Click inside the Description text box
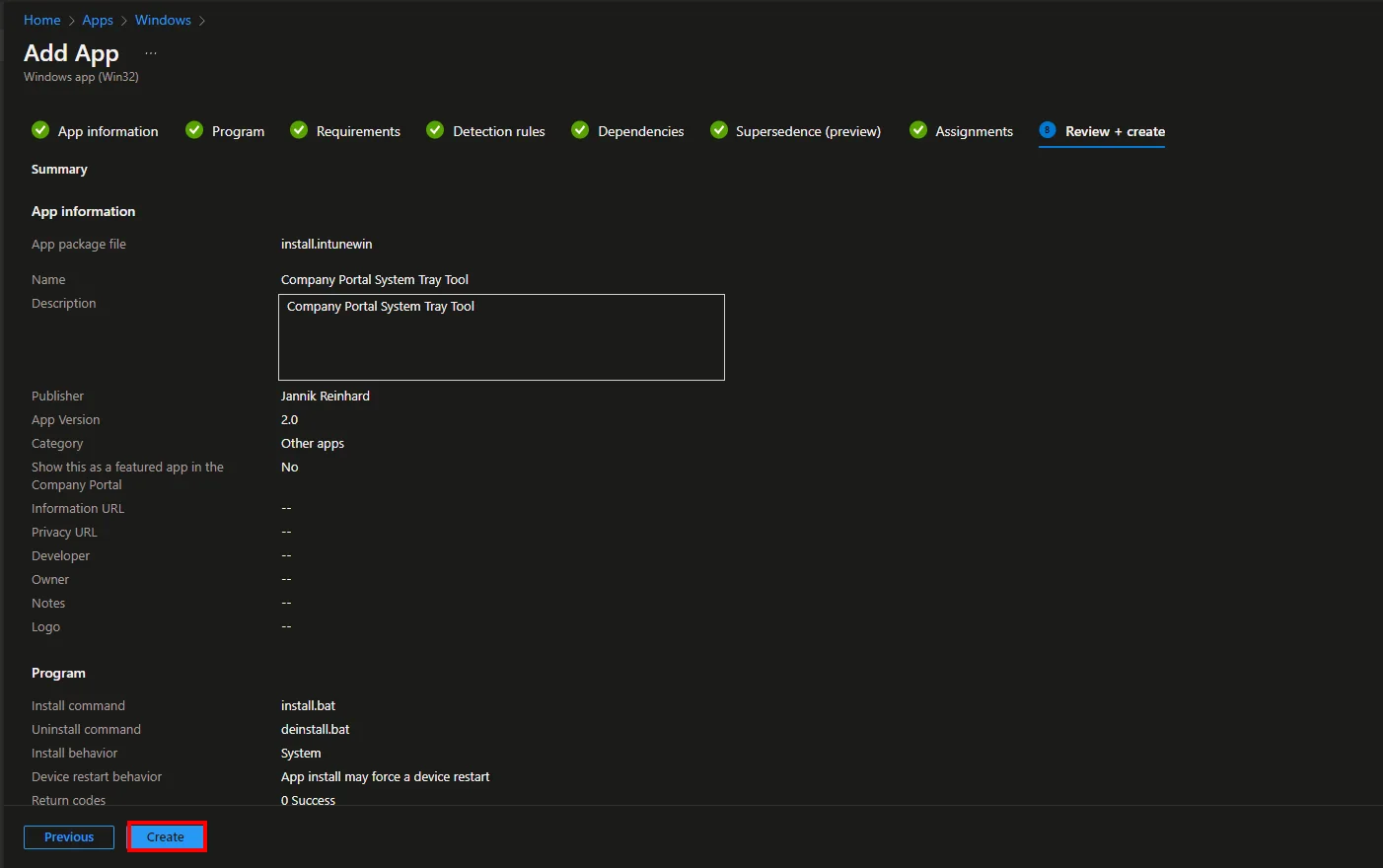 point(501,337)
